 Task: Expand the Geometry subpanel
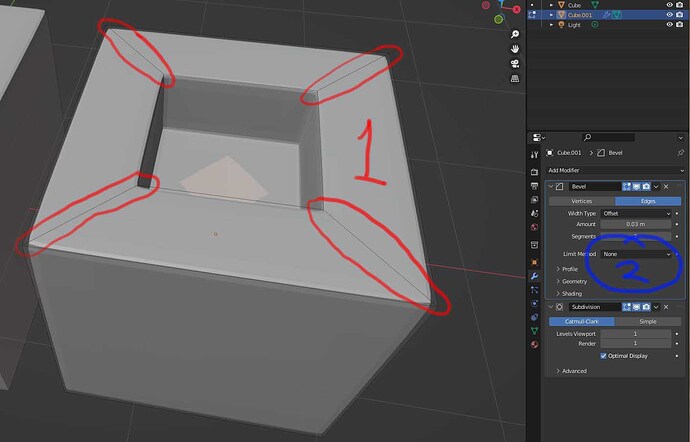coord(572,281)
